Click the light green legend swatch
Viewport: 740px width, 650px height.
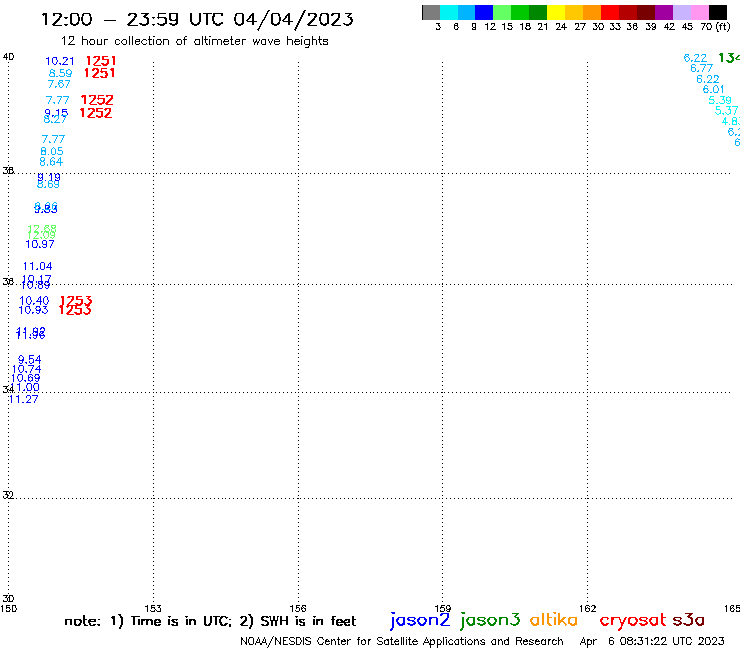point(503,12)
